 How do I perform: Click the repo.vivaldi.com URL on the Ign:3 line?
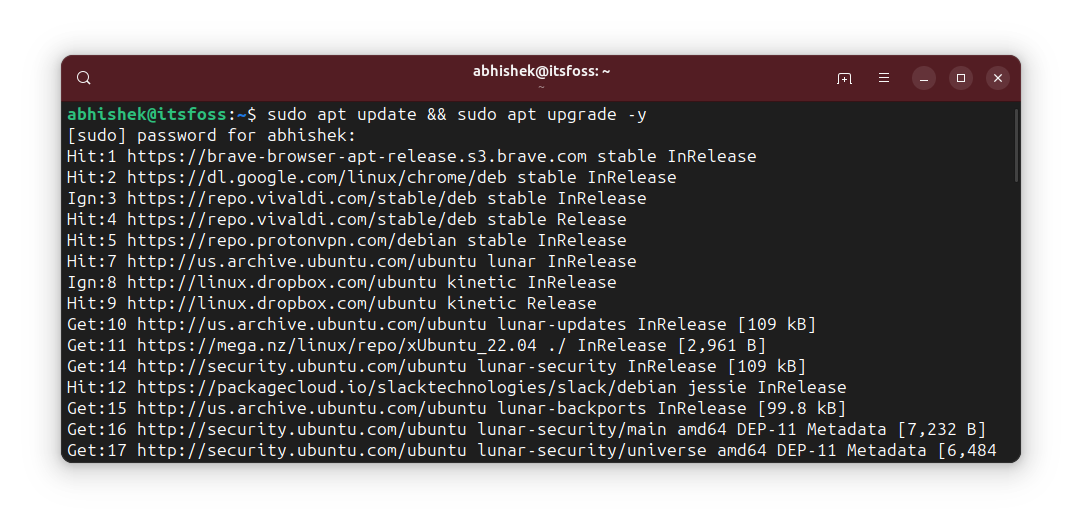pos(302,199)
